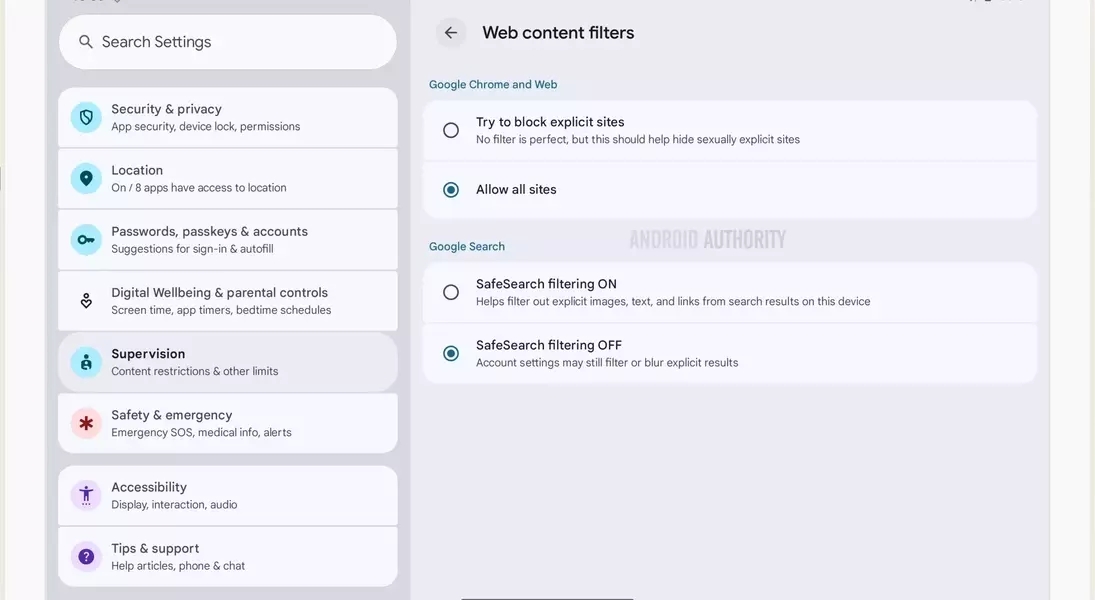Screen dimensions: 1095x600
Task: Click the Passwords key icon
Action: 86,240
